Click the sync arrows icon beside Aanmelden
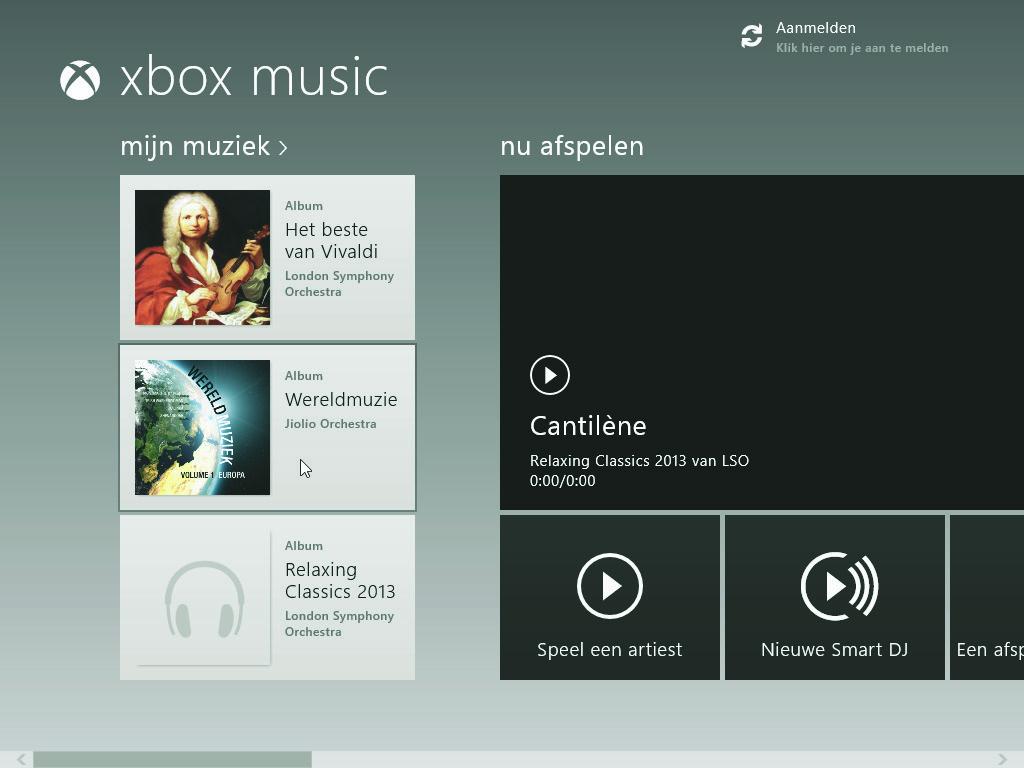 click(x=751, y=36)
